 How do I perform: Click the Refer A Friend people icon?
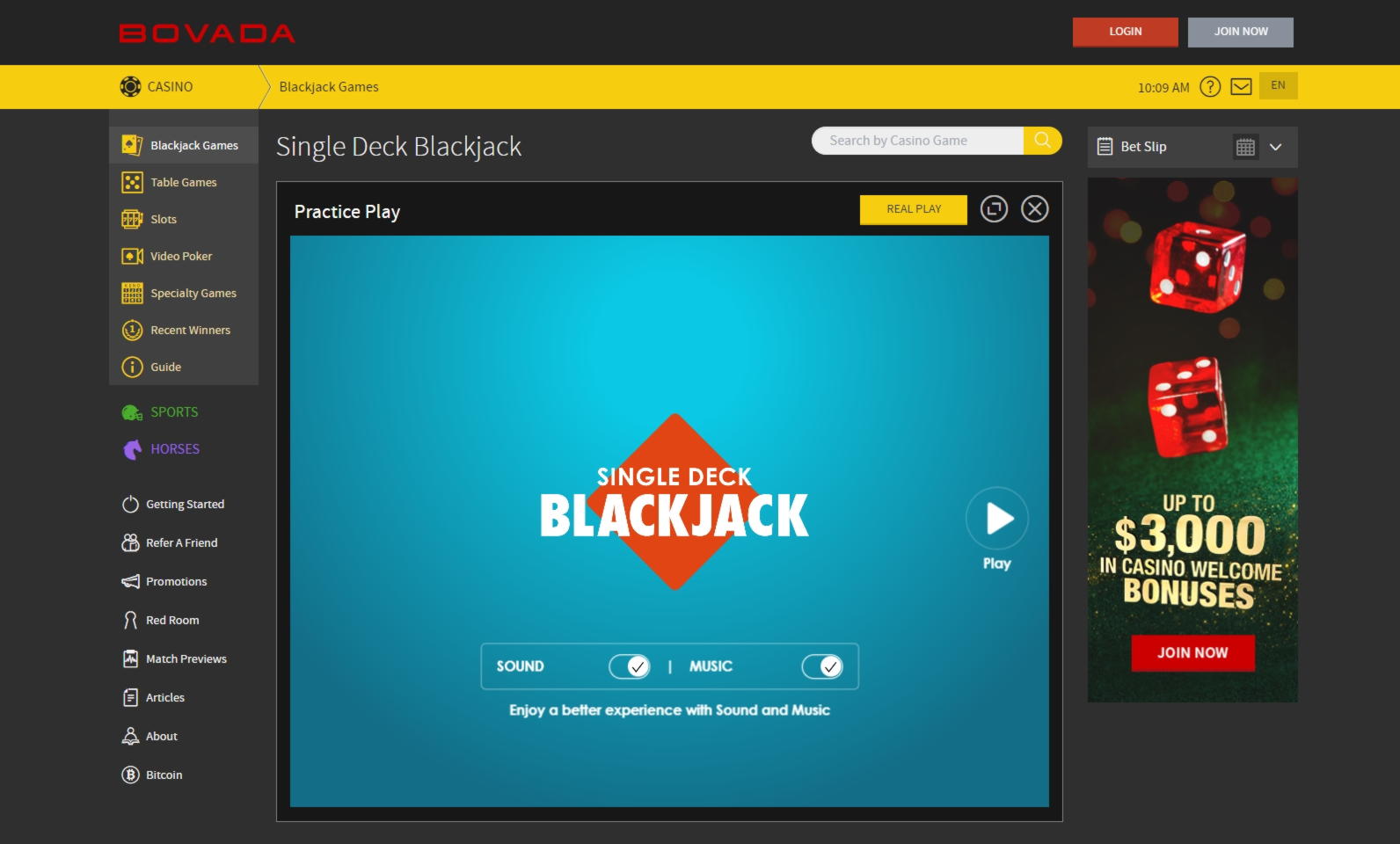click(x=130, y=542)
